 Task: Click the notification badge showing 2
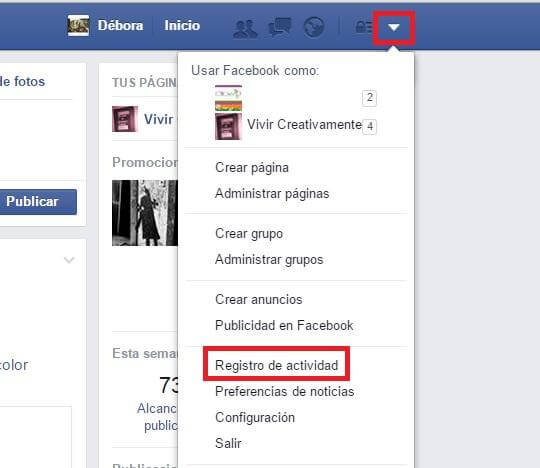coord(369,98)
